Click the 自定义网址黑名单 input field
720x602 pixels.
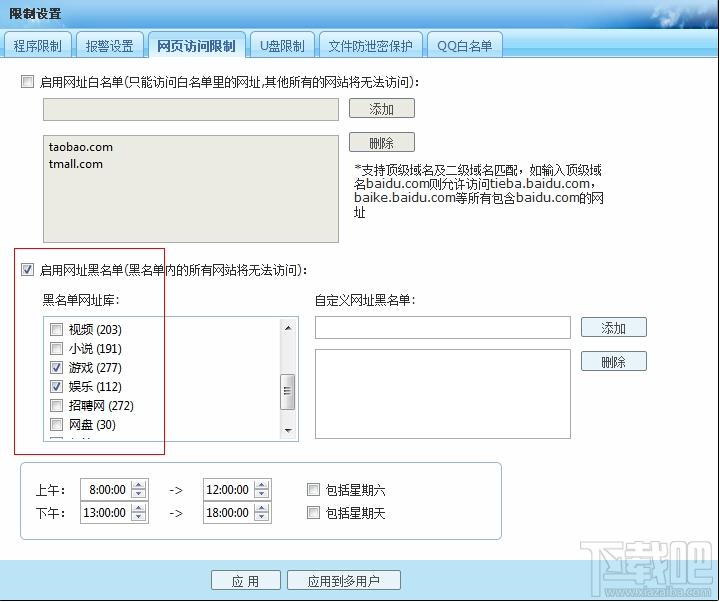tap(443, 327)
